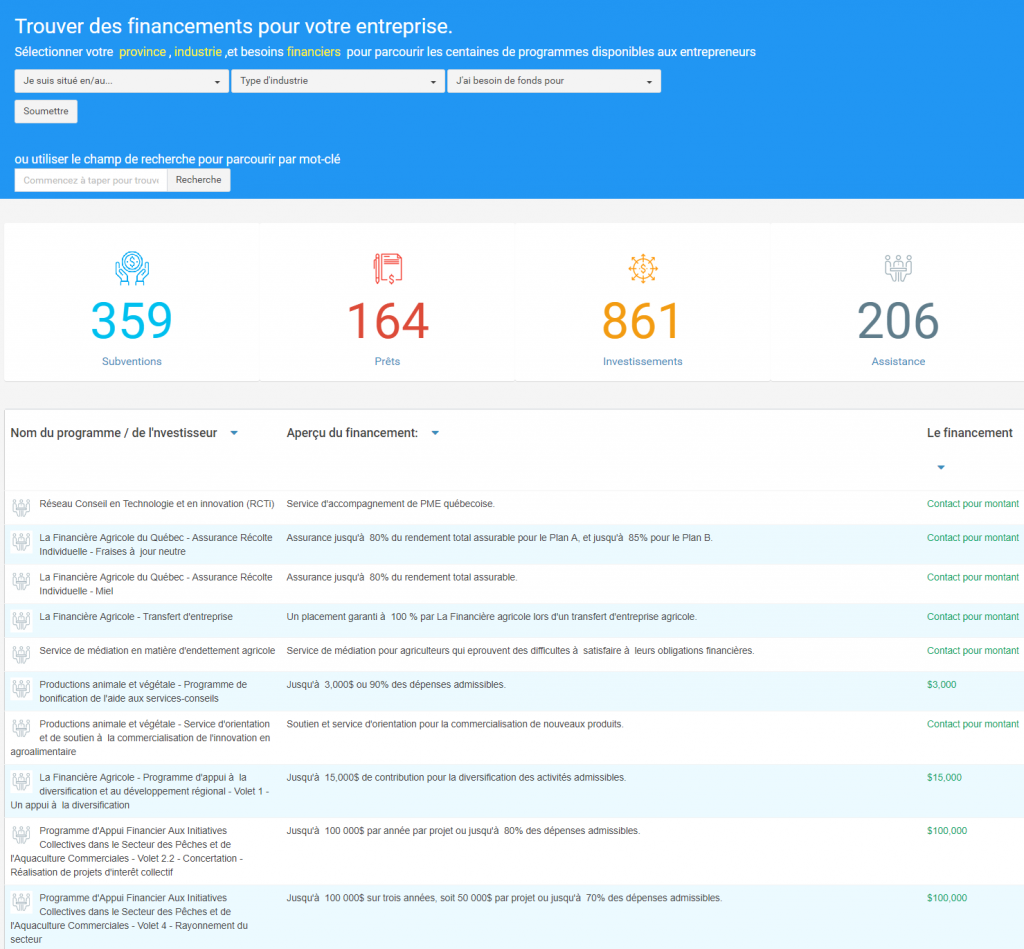
Task: Click the icon beside Service de médiation row
Action: (22, 654)
